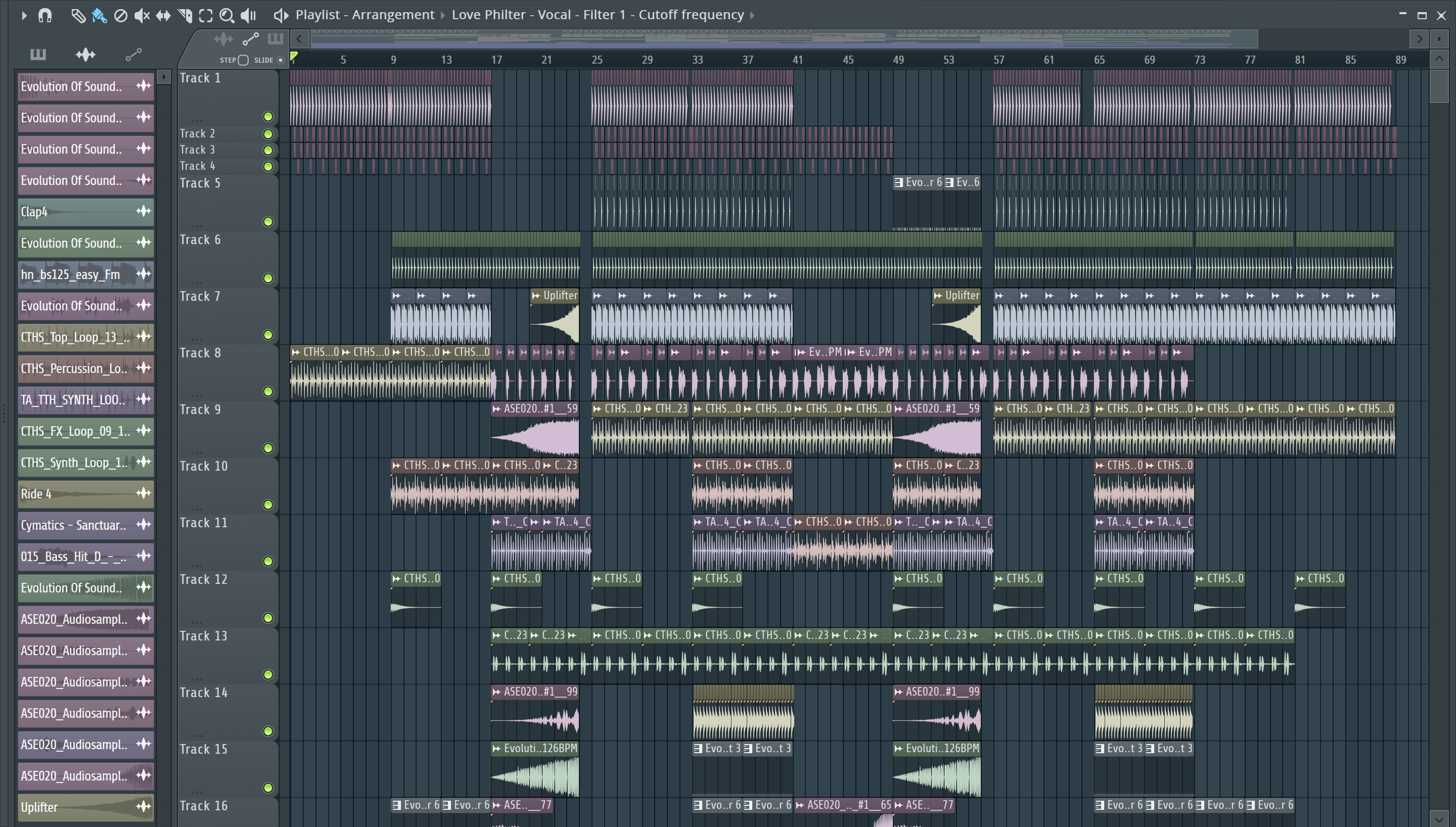
Task: Select the Delete tool
Action: tap(120, 15)
